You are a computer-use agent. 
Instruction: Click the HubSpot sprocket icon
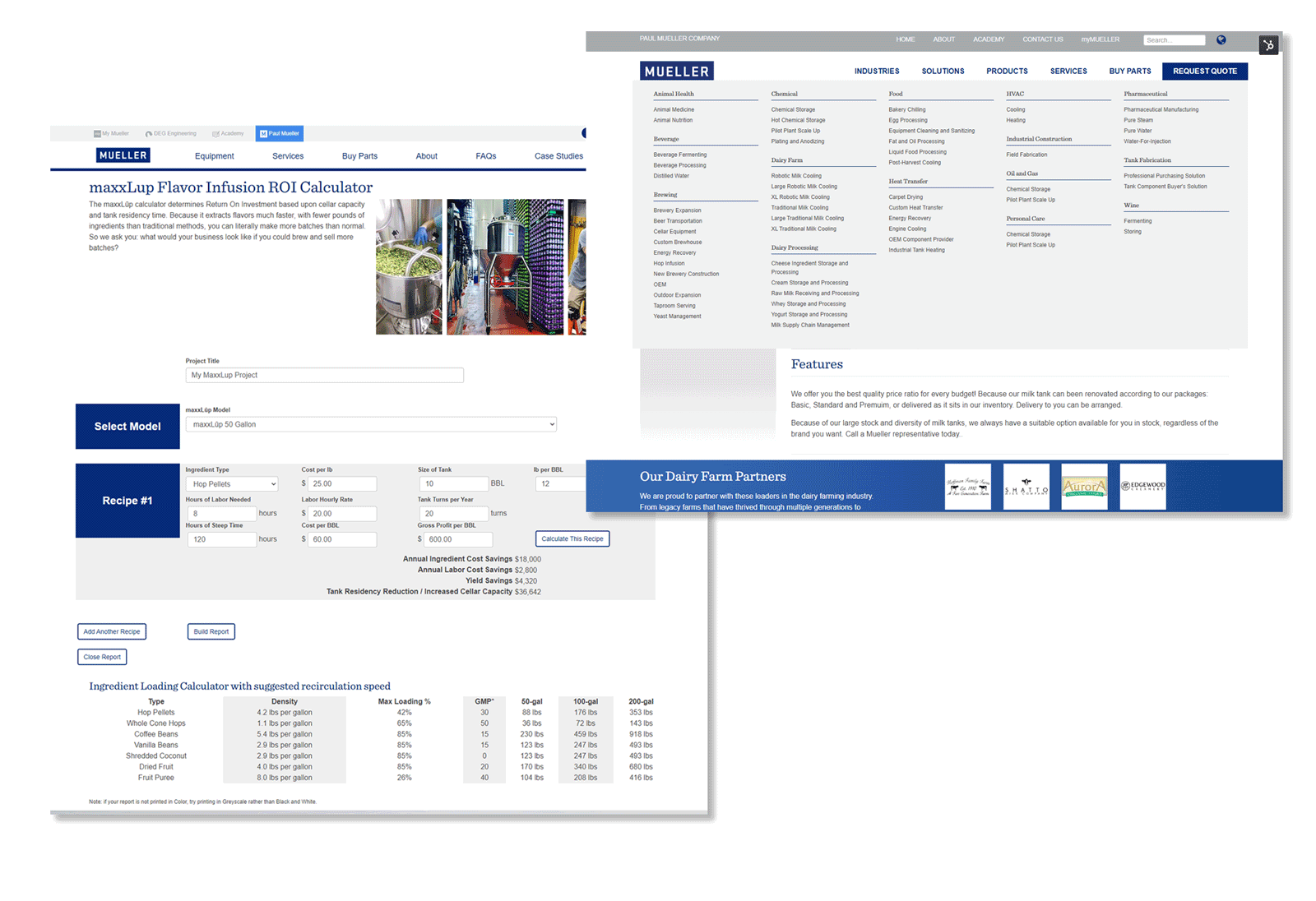tap(1269, 45)
